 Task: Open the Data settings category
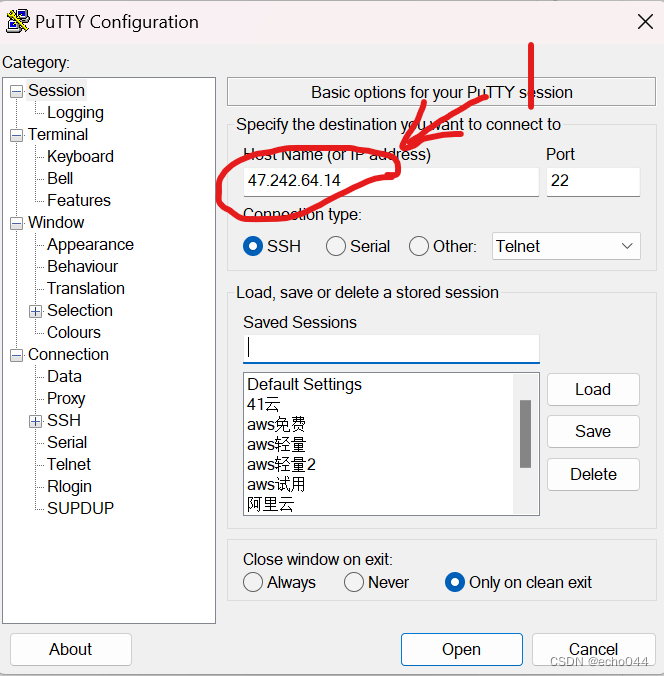(64, 376)
